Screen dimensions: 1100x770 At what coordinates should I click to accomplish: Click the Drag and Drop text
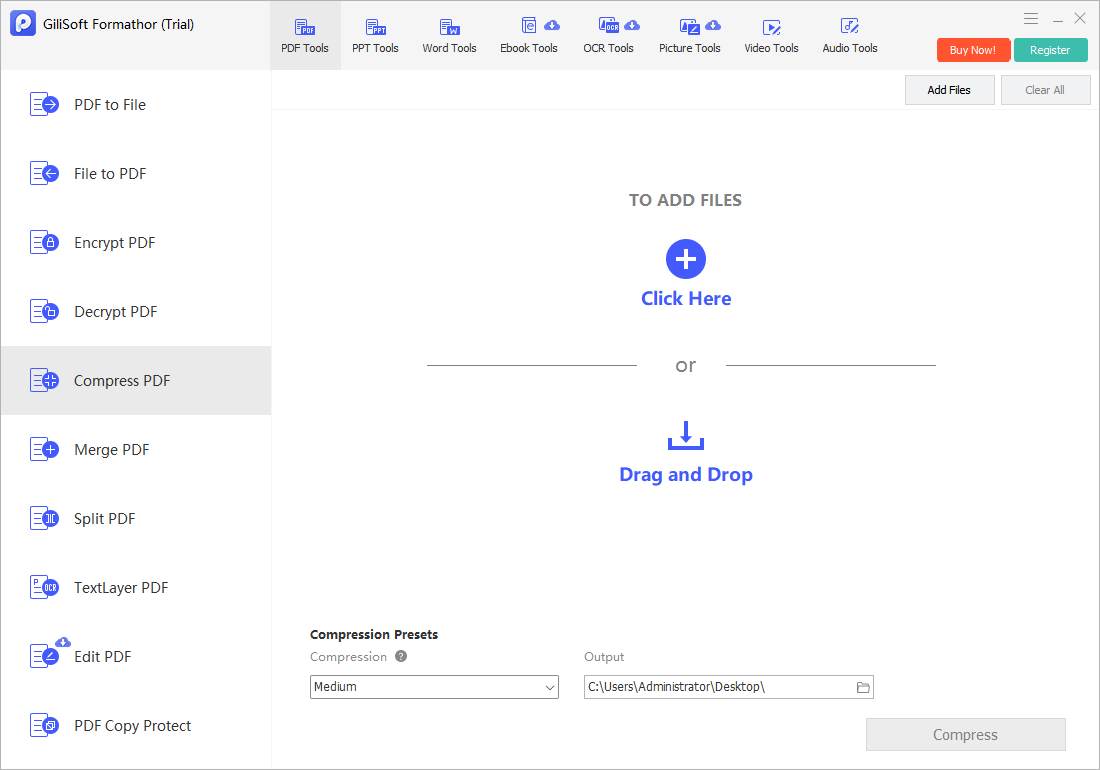686,475
